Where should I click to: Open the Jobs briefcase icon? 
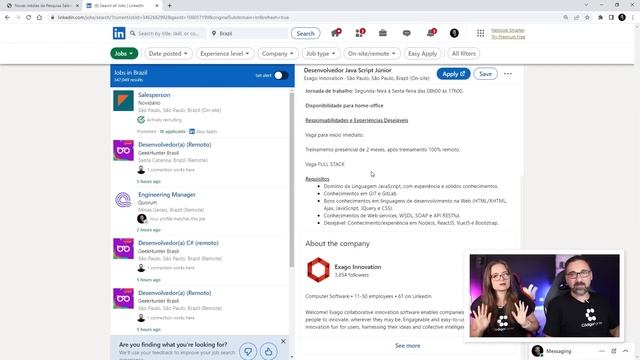click(382, 33)
